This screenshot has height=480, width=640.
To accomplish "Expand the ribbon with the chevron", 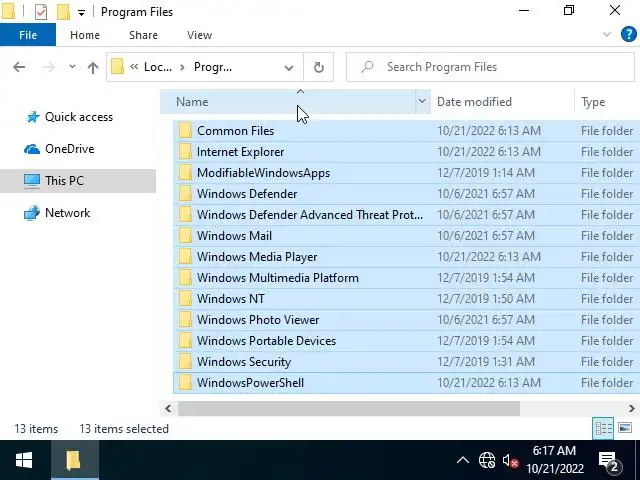I will [607, 34].
